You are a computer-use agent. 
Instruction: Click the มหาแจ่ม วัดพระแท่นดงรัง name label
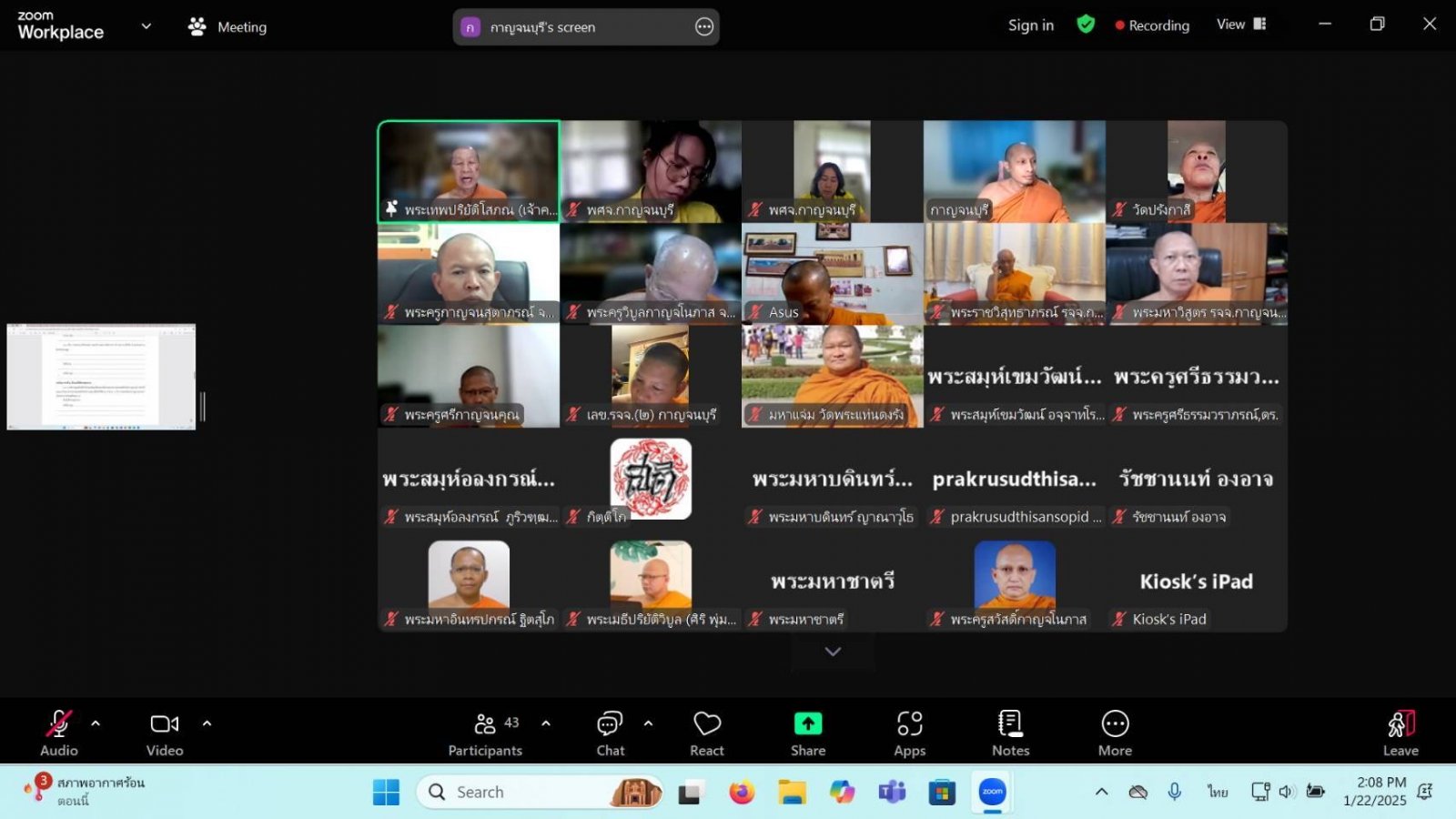coord(835,415)
